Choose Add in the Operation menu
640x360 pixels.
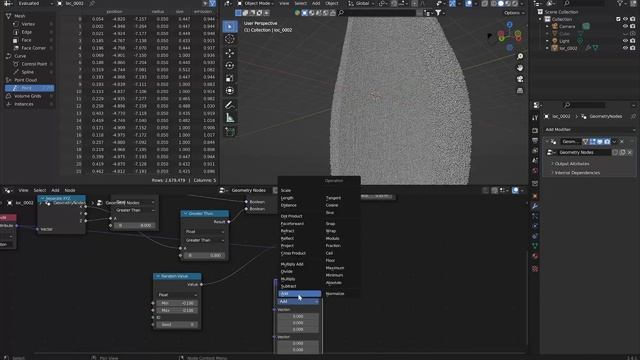coord(300,294)
